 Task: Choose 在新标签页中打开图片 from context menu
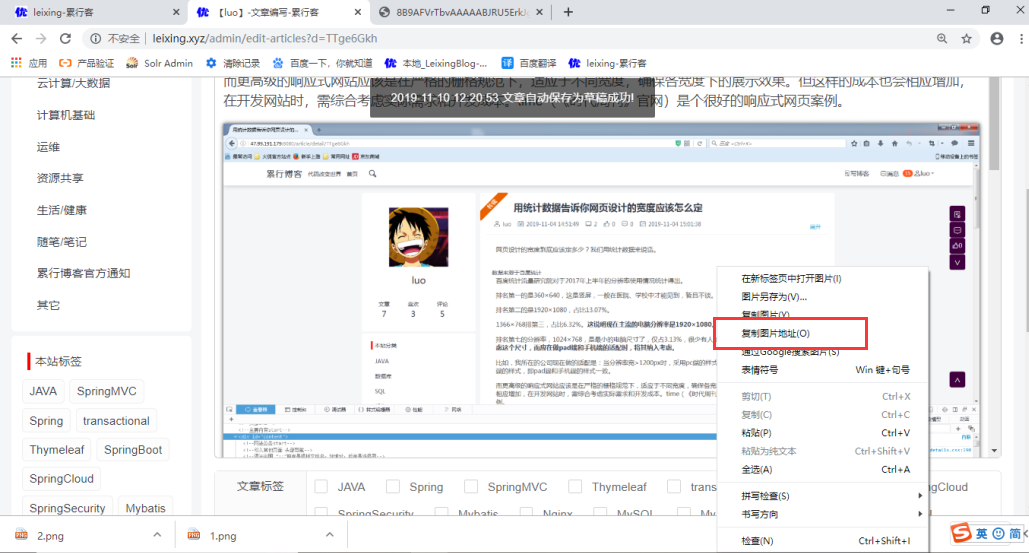[823, 279]
